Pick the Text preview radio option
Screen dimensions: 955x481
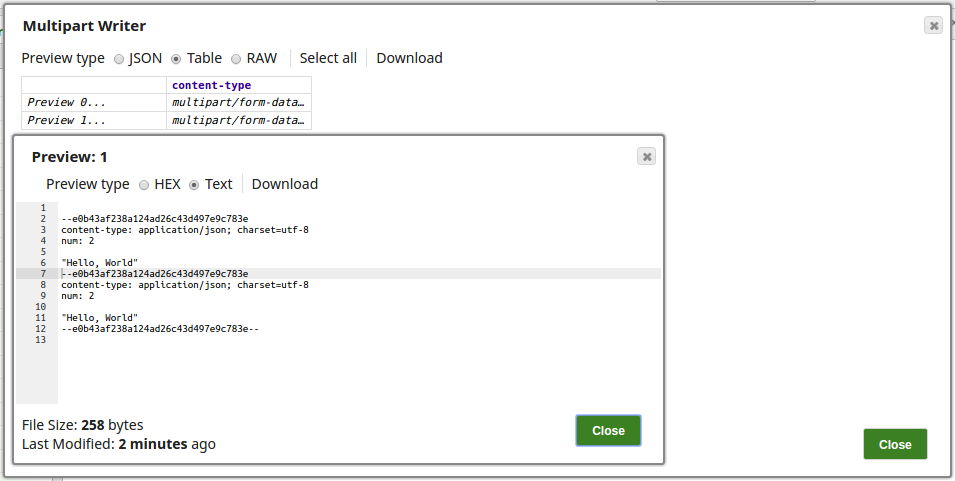point(194,185)
